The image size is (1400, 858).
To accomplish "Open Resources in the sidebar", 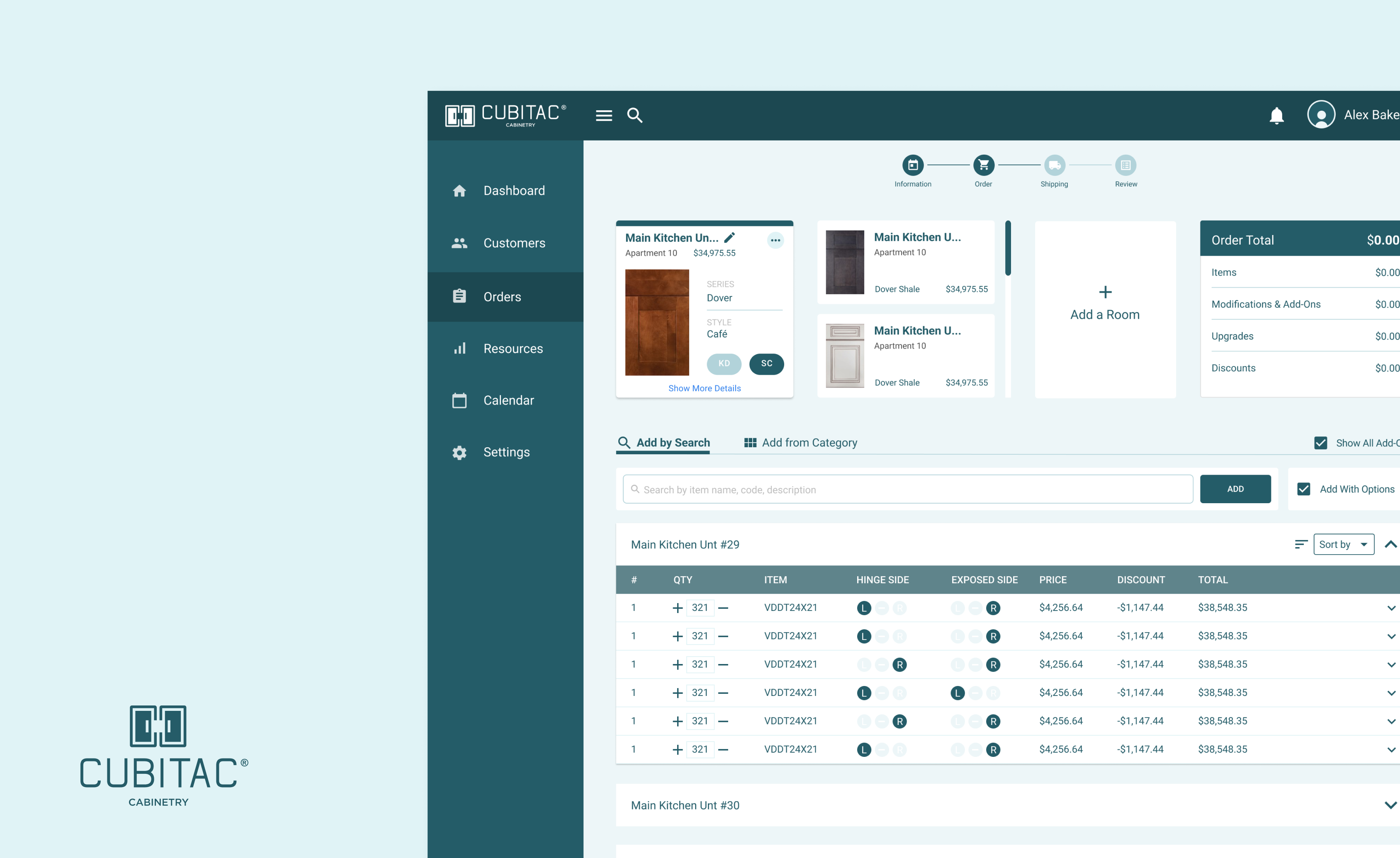I will point(505,349).
